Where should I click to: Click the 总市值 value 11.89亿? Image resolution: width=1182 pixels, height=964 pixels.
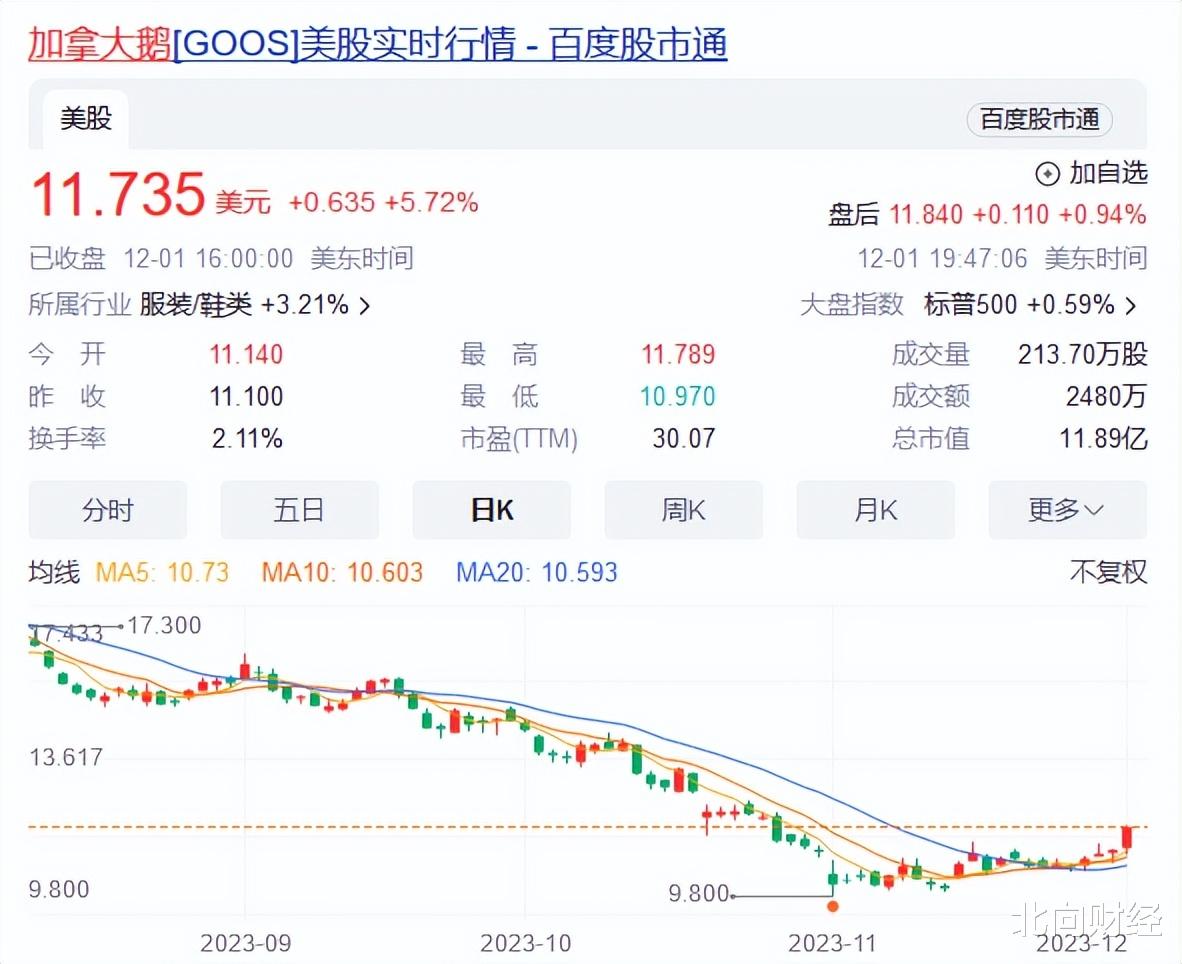pos(1104,439)
